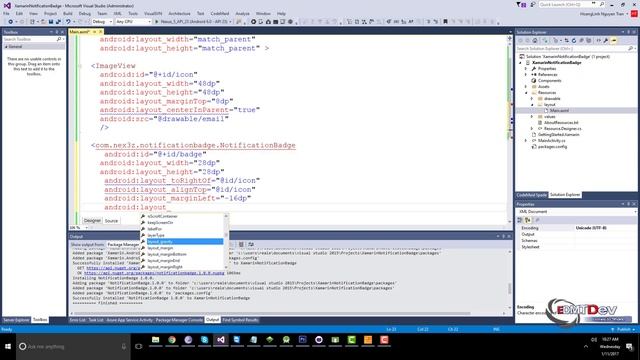Click the Undo toolbar icon
This screenshot has width=640, height=360.
pos(68,22)
